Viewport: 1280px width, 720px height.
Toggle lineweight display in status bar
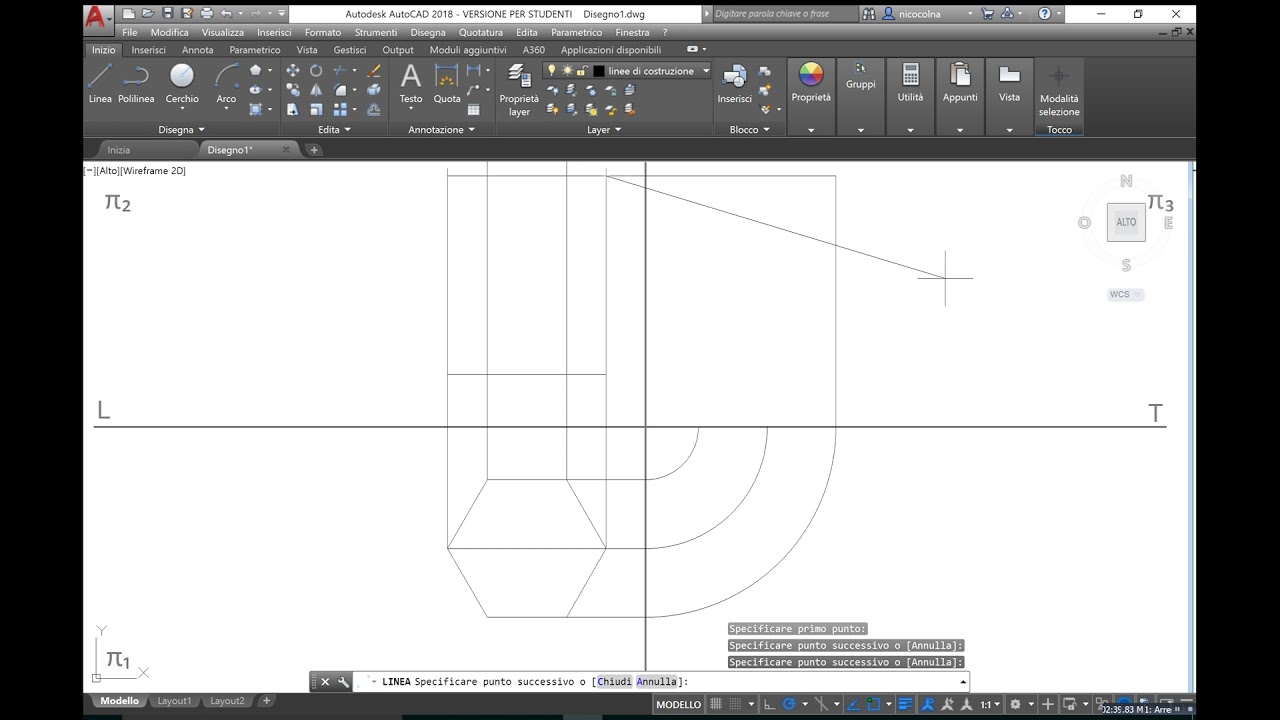click(905, 704)
